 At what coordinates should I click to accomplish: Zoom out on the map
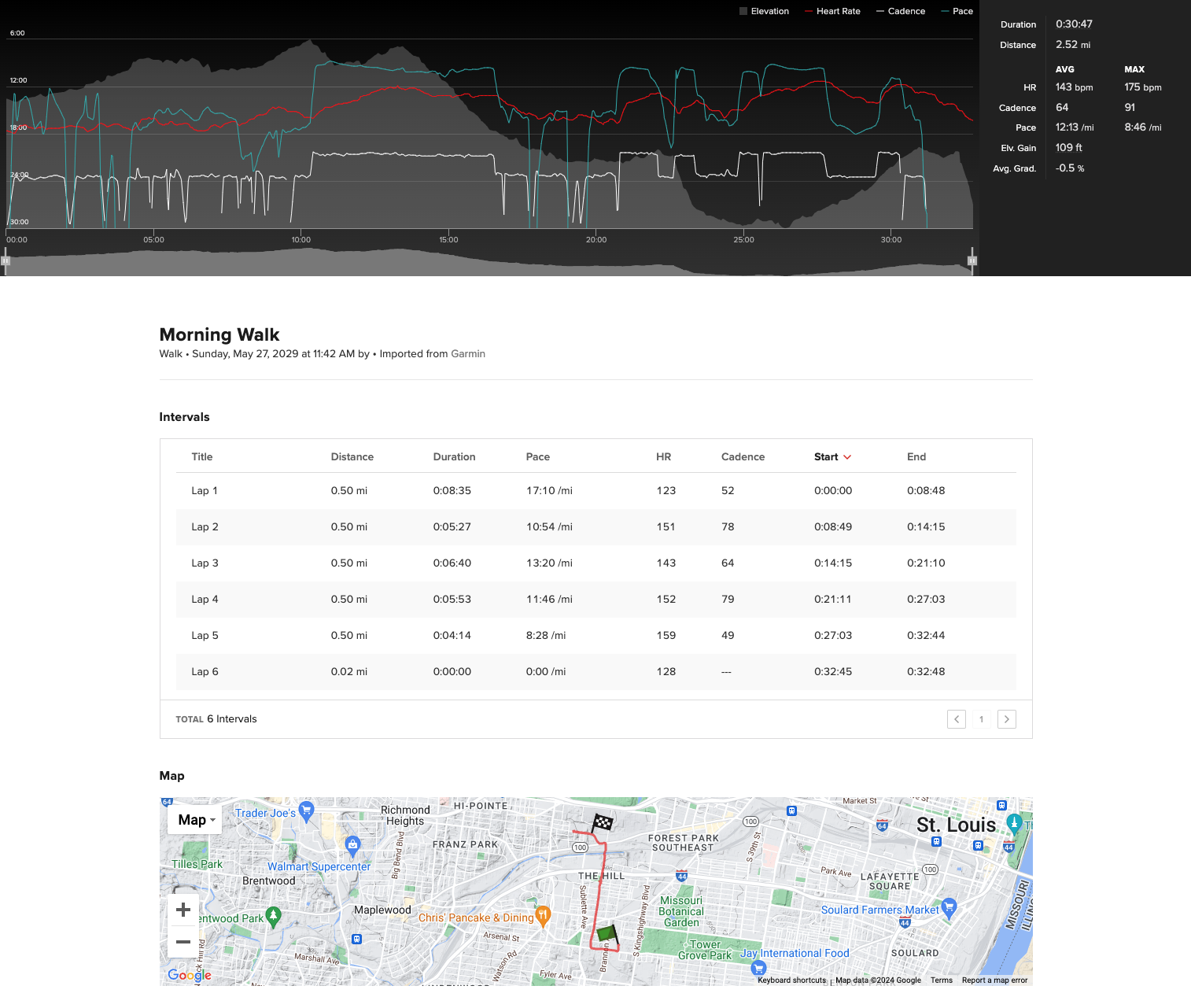[x=183, y=942]
